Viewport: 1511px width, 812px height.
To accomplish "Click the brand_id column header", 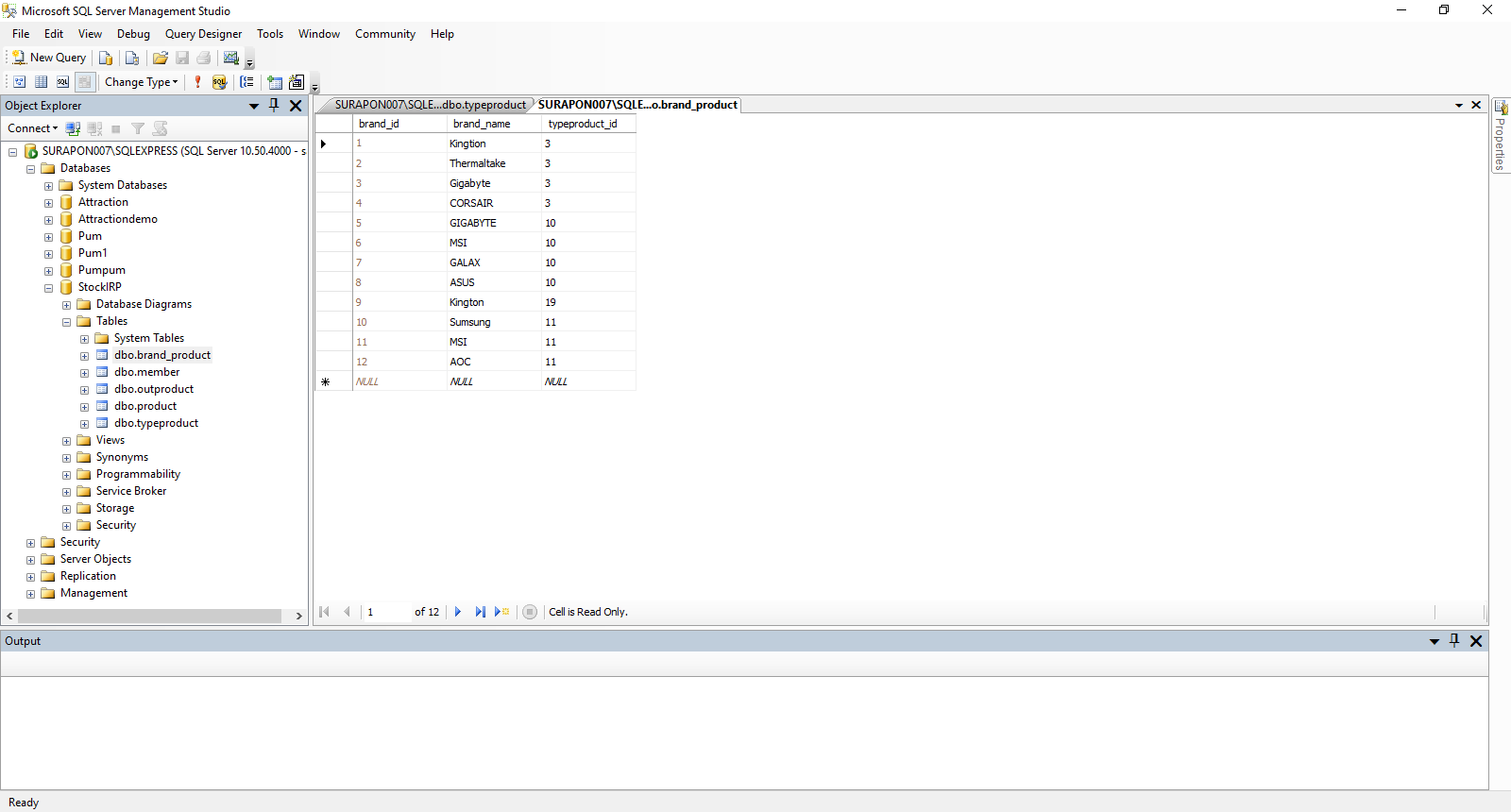I will pos(399,124).
